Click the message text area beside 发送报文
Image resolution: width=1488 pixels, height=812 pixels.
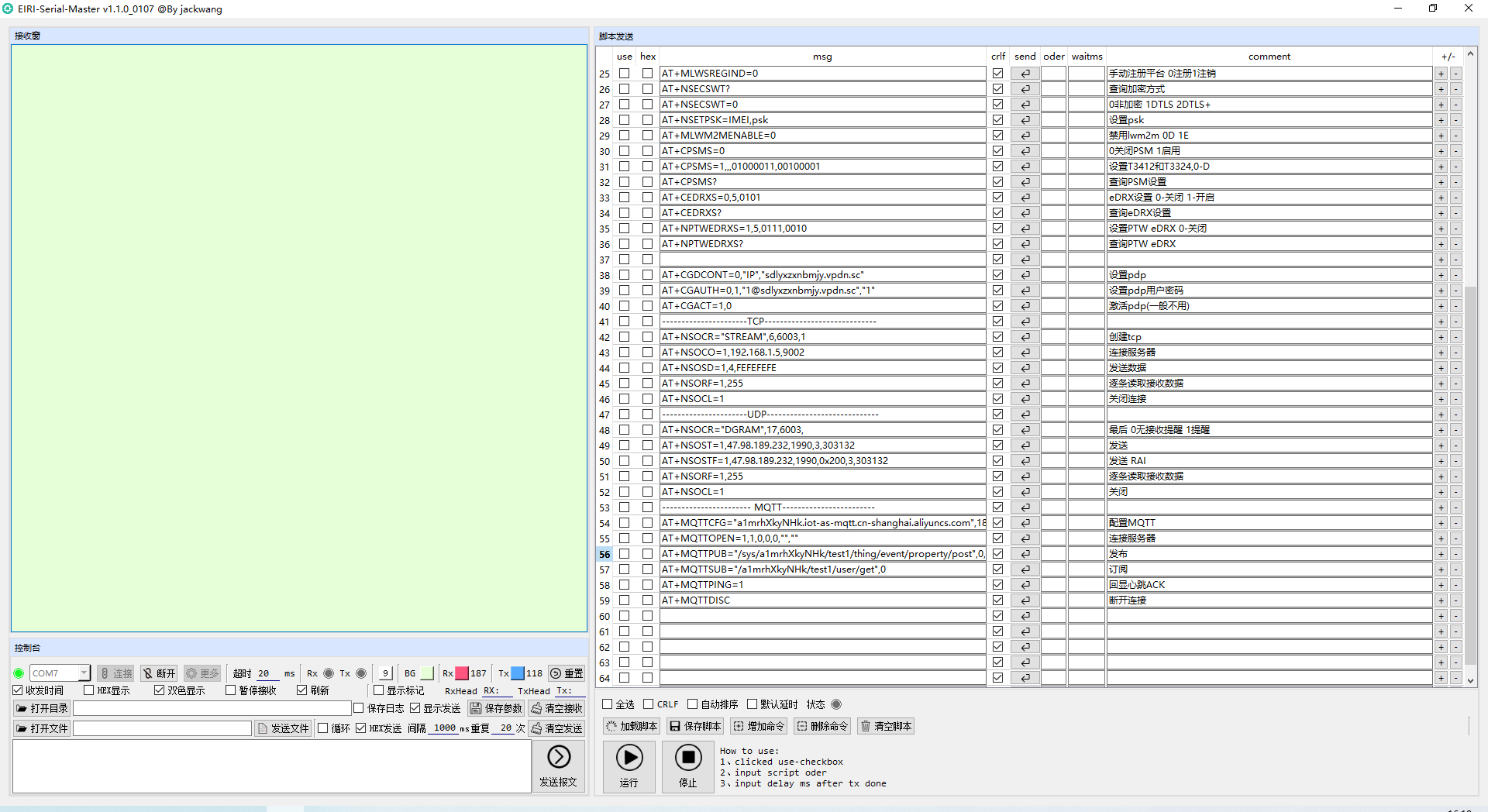[x=271, y=766]
